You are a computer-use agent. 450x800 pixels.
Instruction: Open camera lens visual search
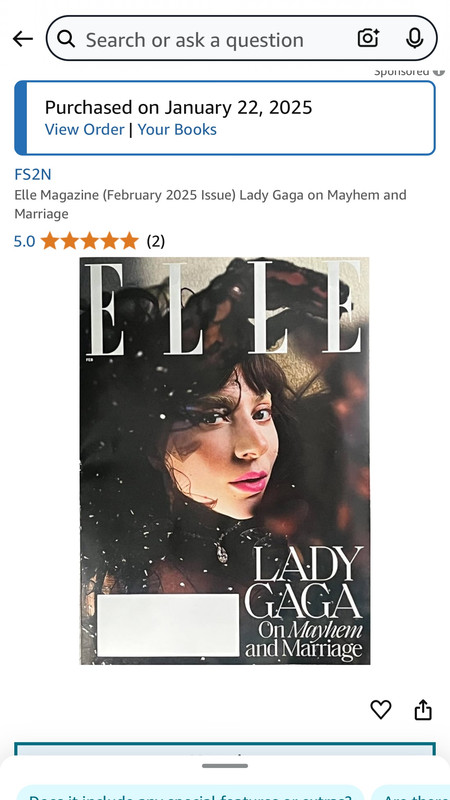click(368, 38)
